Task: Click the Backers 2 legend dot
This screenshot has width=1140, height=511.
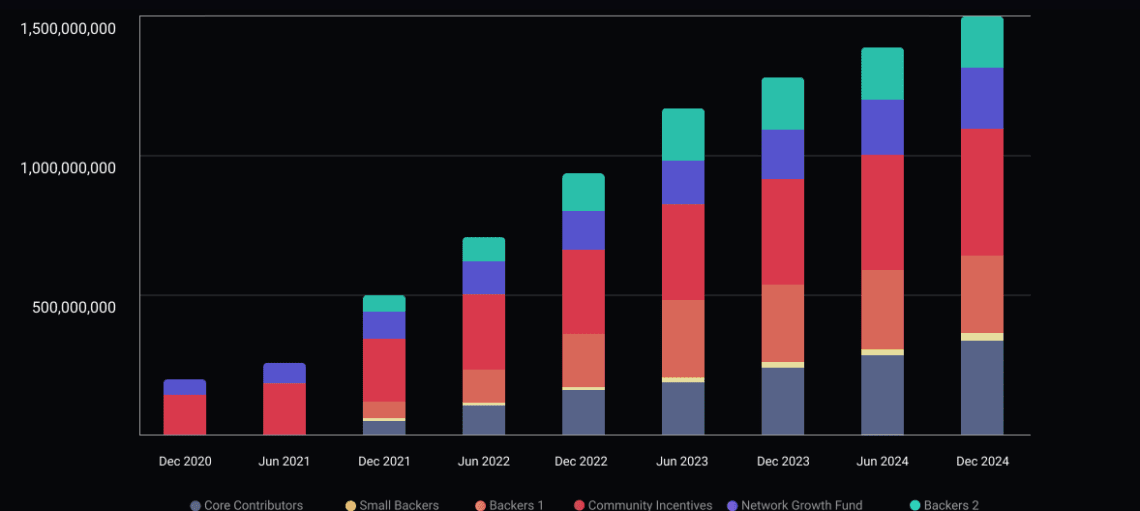Action: (x=915, y=505)
